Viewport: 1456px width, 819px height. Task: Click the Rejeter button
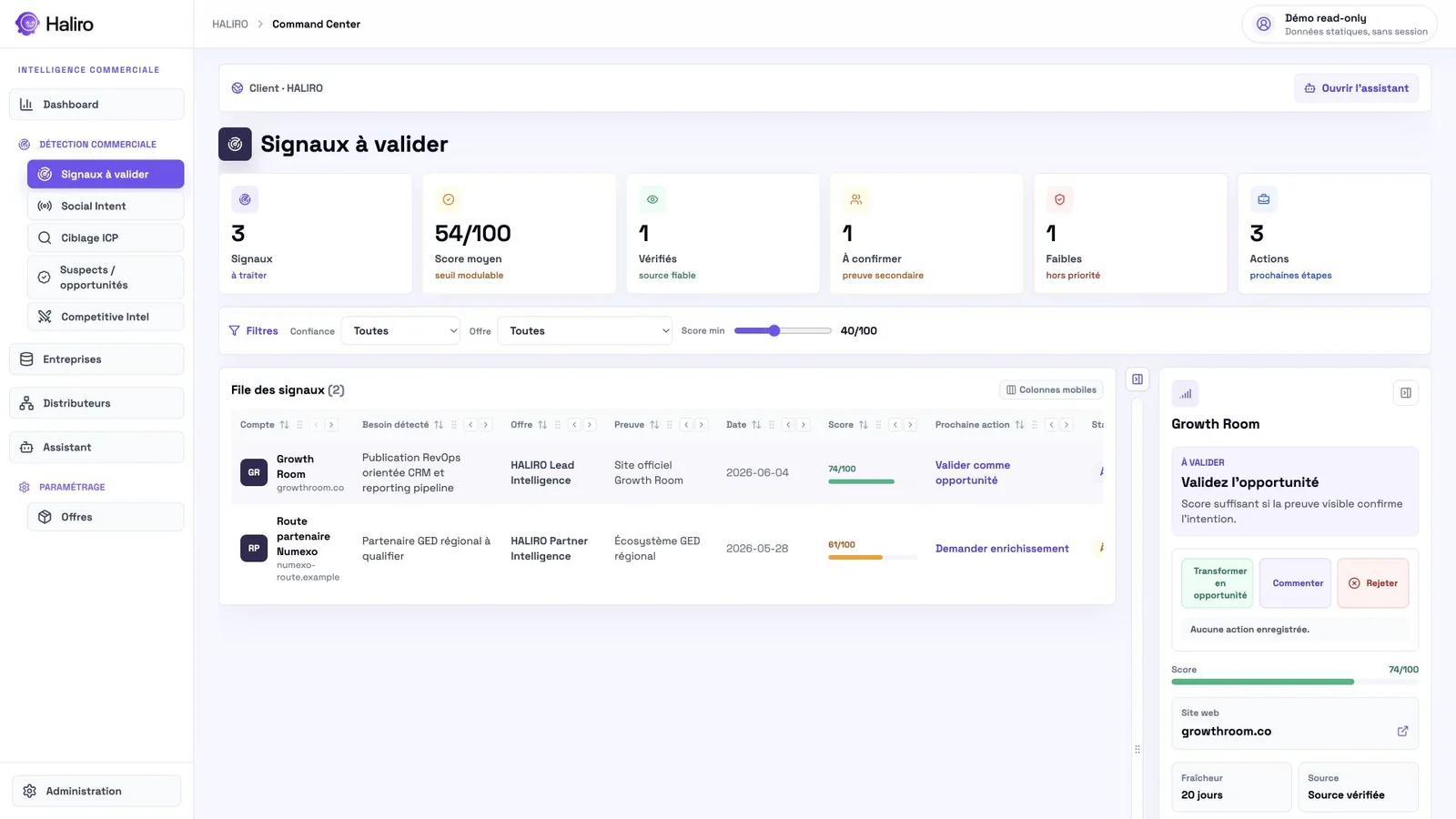[1373, 583]
